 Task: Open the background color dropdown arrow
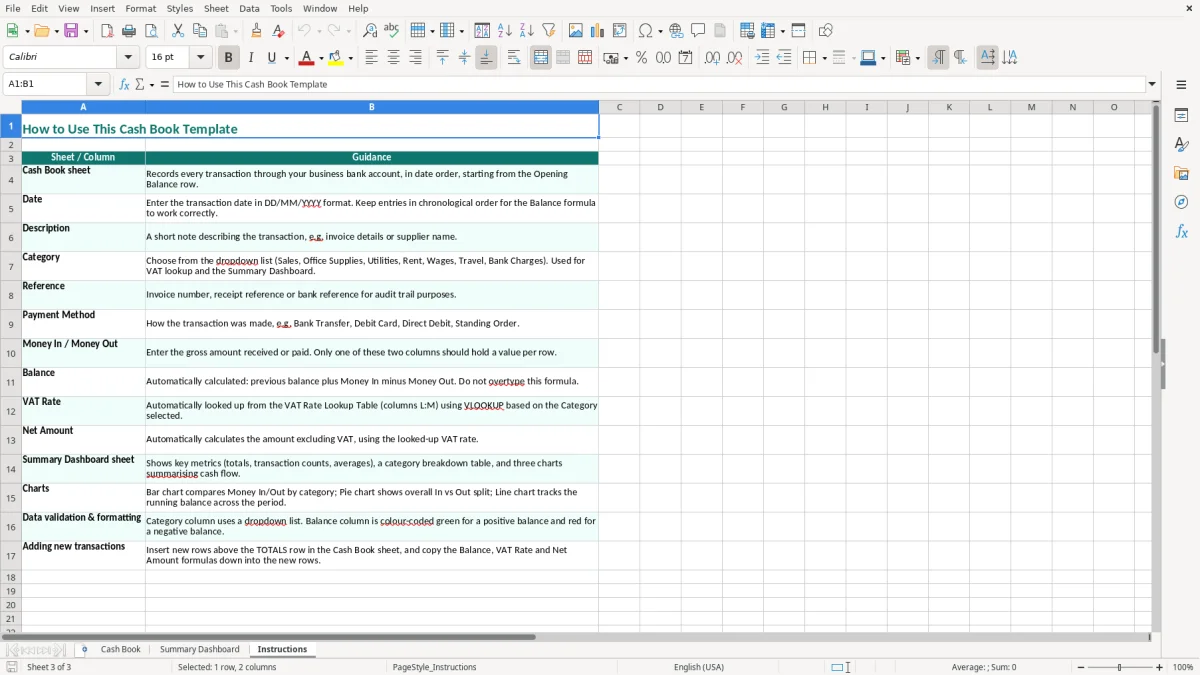(x=350, y=59)
